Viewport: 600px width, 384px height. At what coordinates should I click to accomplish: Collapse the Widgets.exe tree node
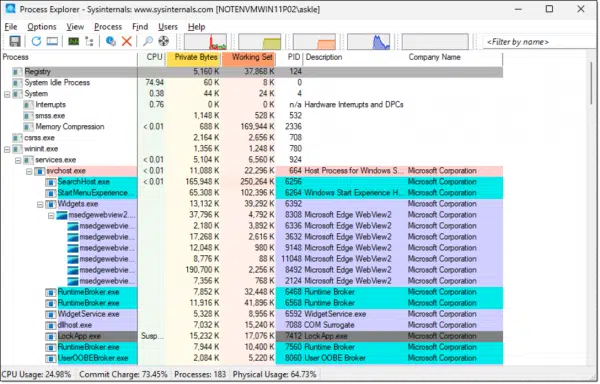[40, 205]
